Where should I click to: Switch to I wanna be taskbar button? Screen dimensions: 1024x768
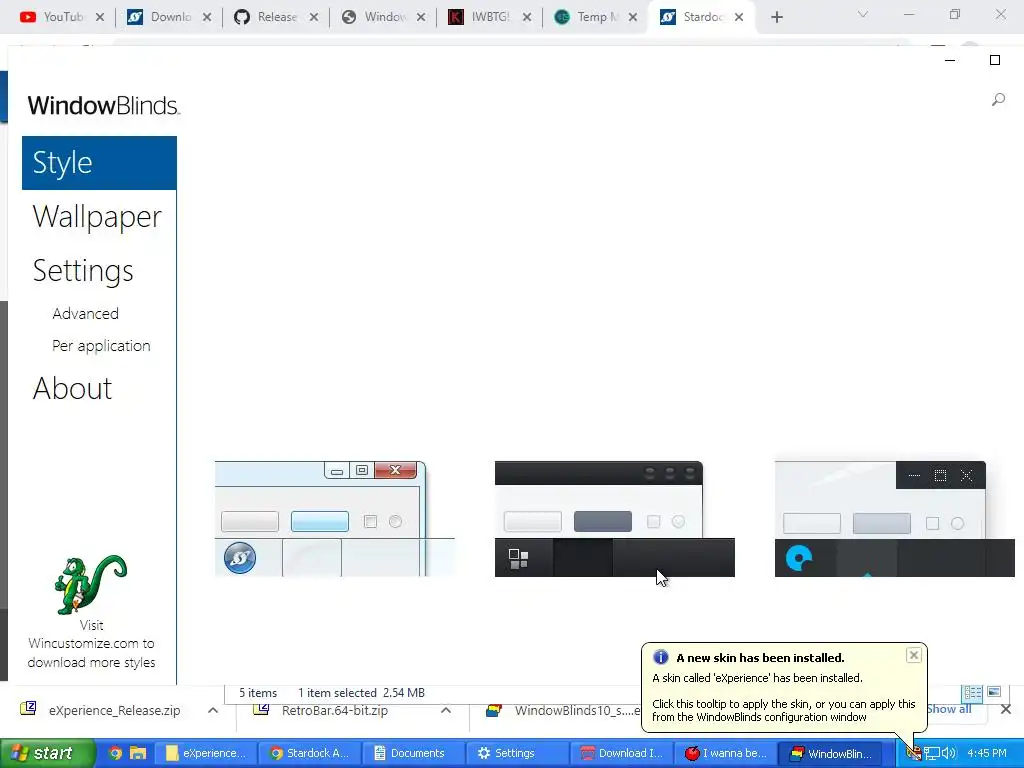click(725, 754)
